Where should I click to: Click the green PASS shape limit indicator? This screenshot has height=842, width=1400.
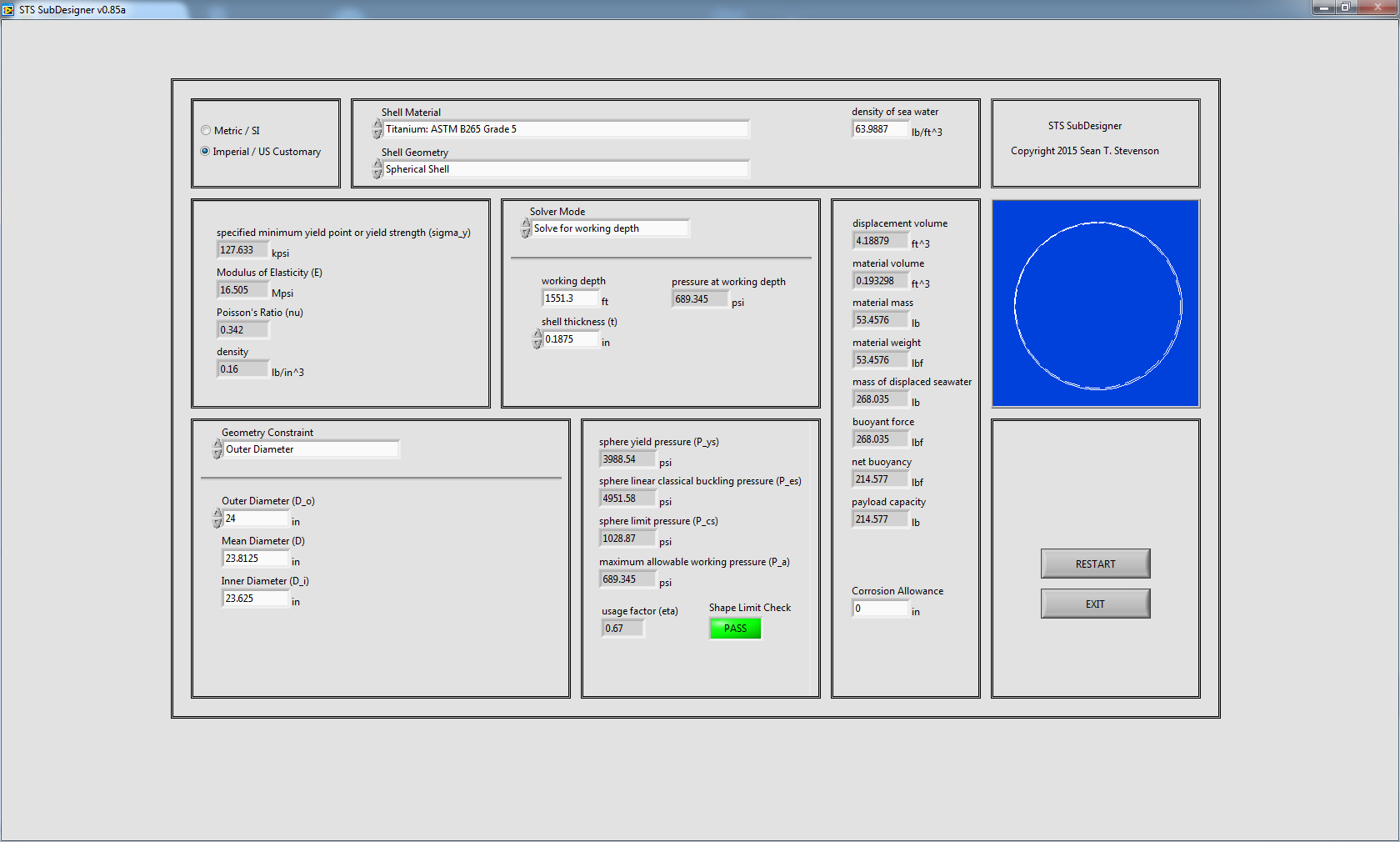pos(735,629)
